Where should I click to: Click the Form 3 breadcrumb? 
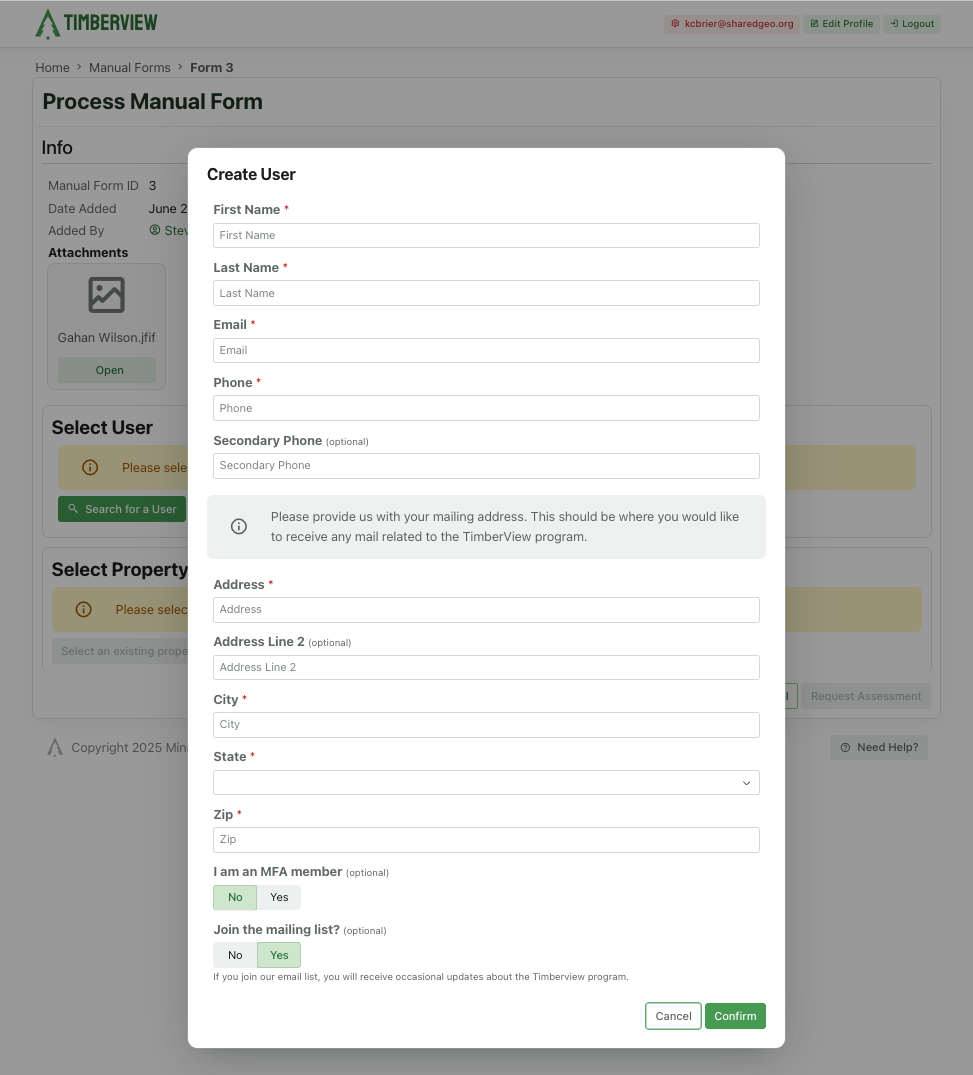212,67
